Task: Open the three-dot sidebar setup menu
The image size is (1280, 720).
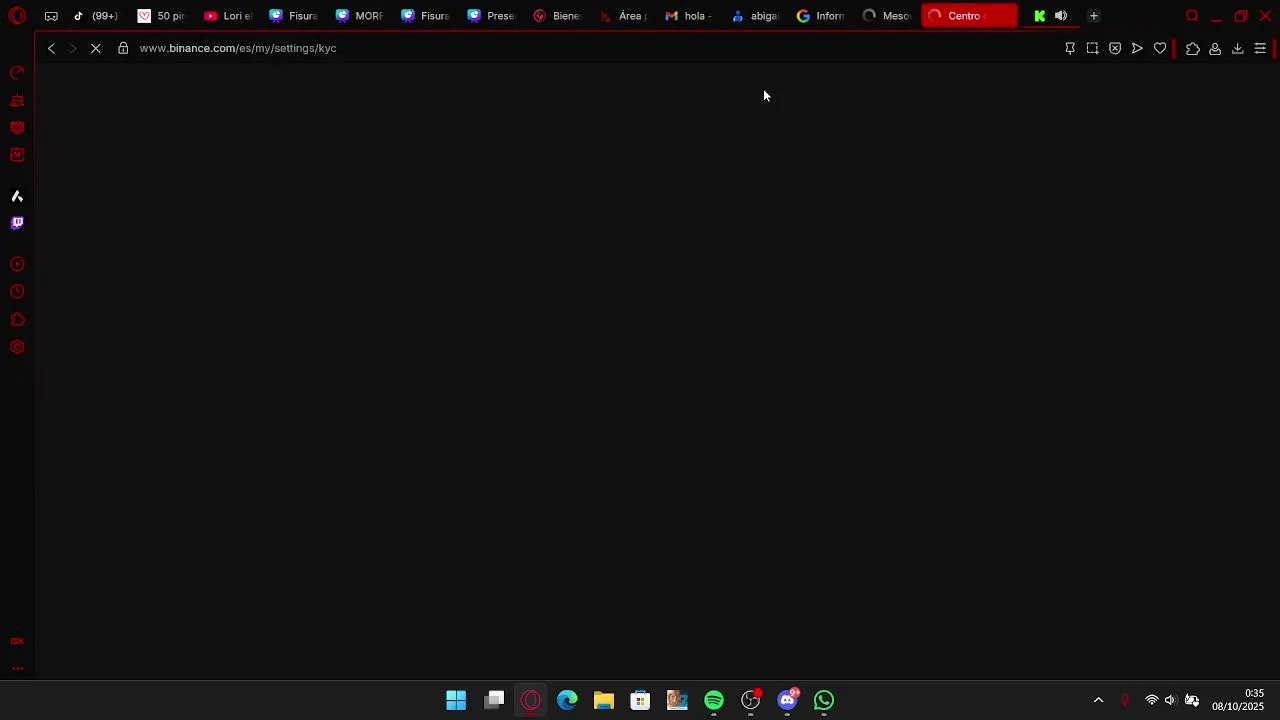Action: pos(17,668)
